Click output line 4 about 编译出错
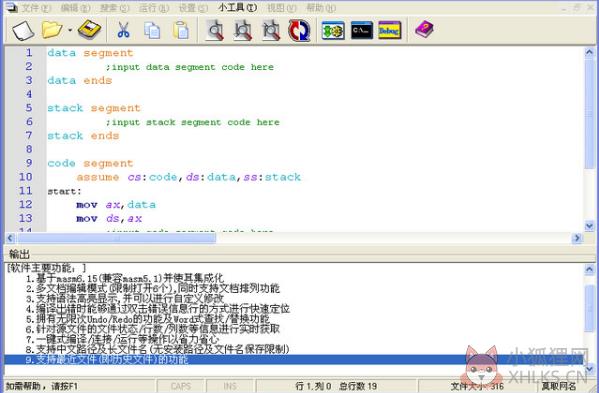The image size is (599, 393). pyautogui.click(x=158, y=309)
